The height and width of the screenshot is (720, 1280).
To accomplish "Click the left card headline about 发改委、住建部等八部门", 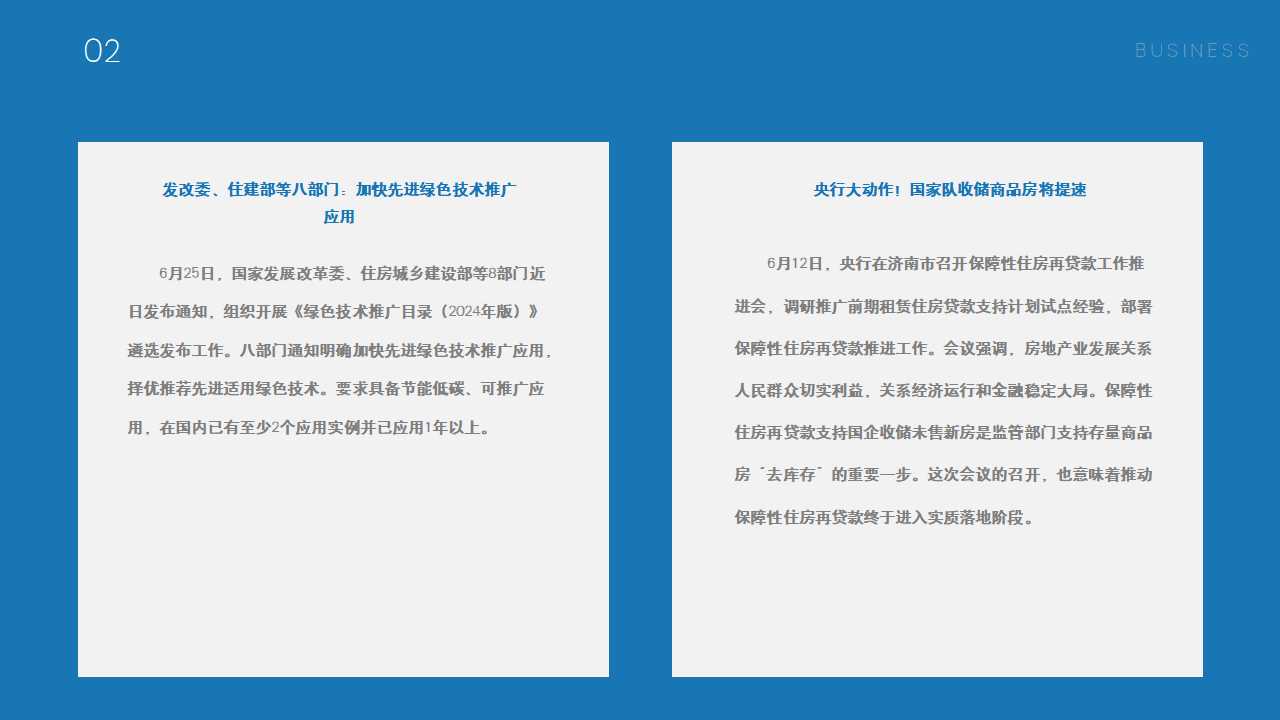I will point(339,189).
